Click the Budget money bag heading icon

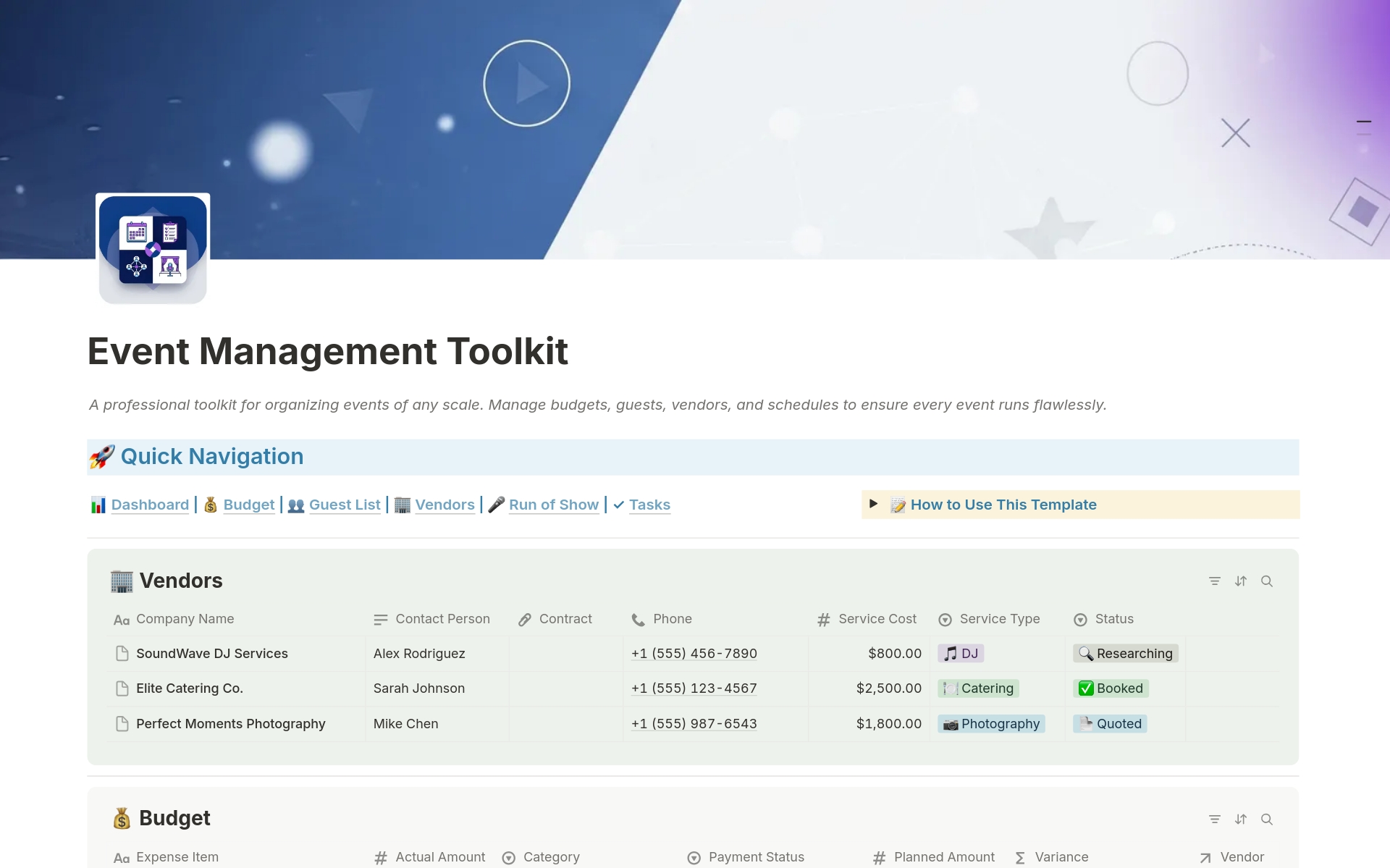[122, 819]
